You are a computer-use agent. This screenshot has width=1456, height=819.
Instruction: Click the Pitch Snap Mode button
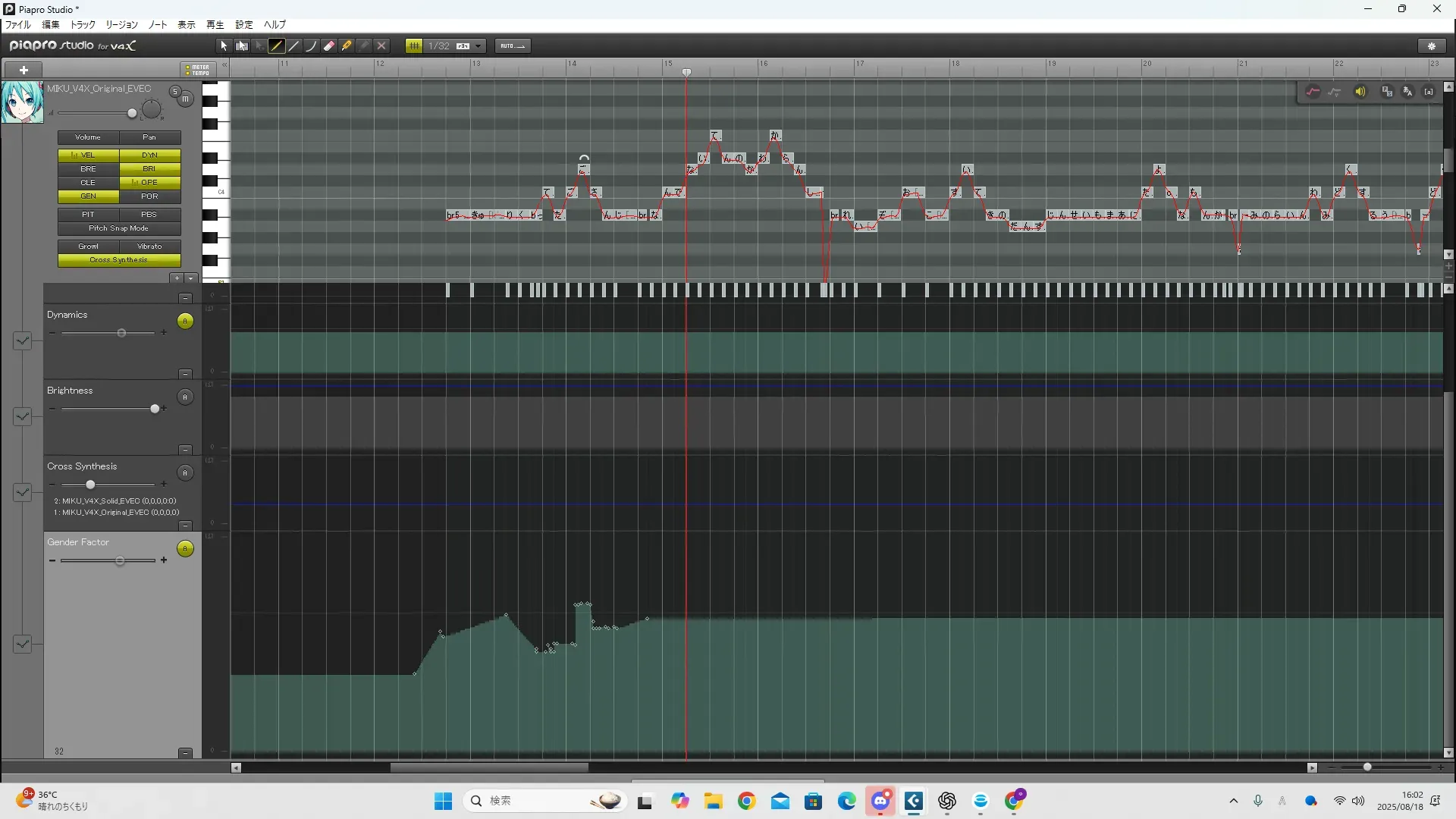coord(119,228)
